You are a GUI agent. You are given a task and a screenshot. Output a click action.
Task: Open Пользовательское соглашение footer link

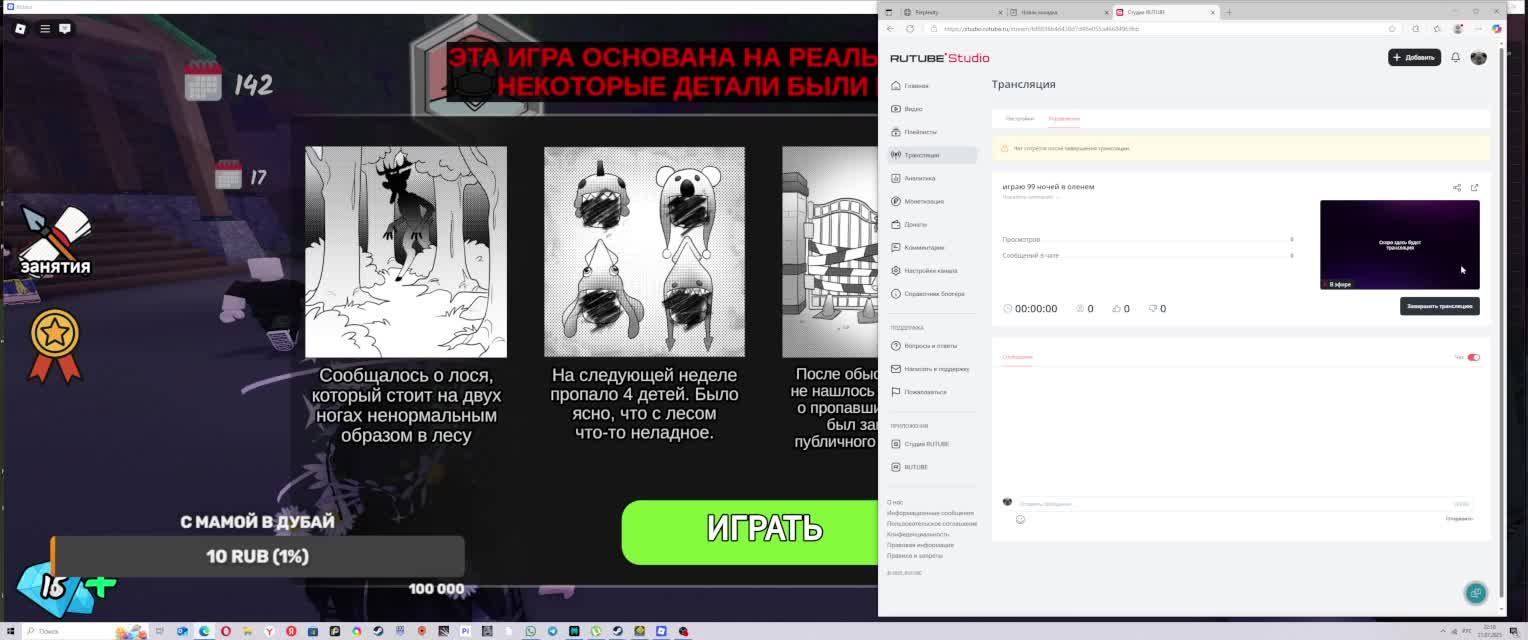coord(932,524)
